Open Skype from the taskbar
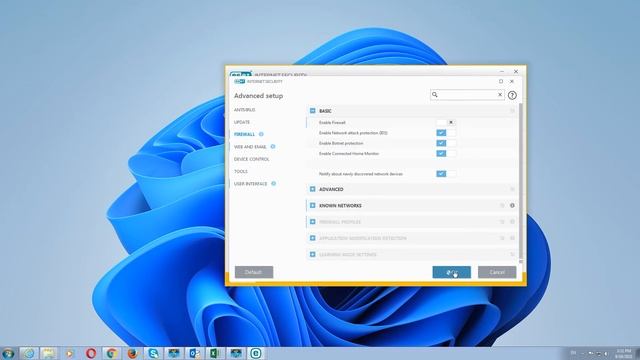 pyautogui.click(x=153, y=353)
